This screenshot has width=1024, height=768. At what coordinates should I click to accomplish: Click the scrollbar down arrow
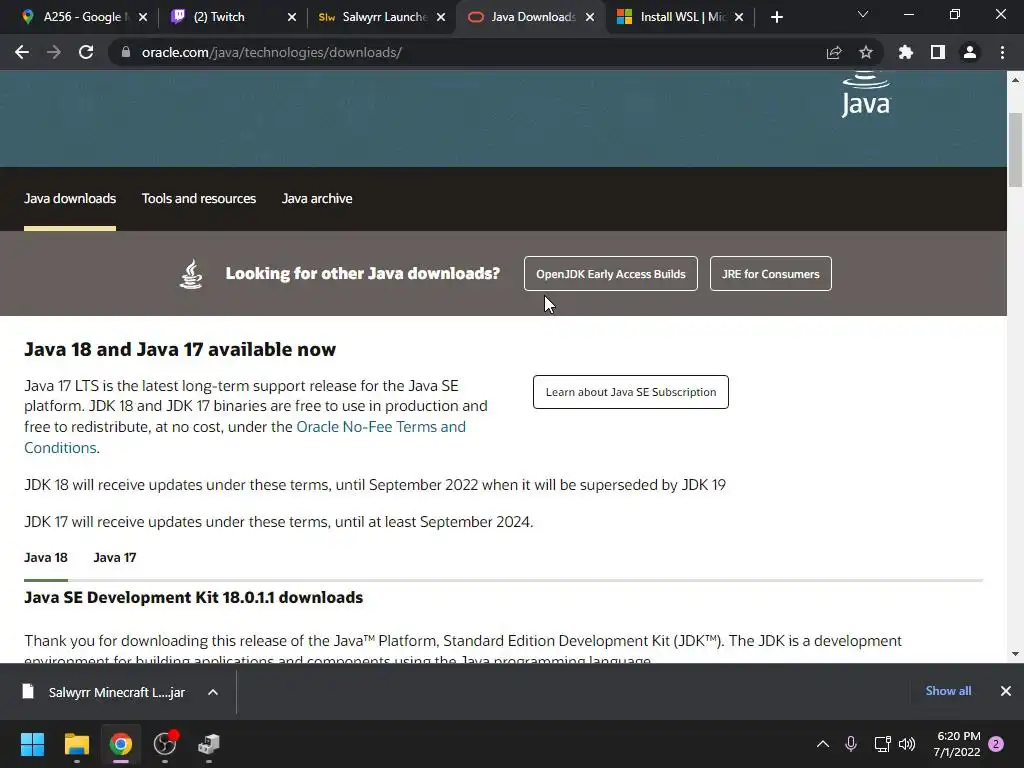(1015, 654)
